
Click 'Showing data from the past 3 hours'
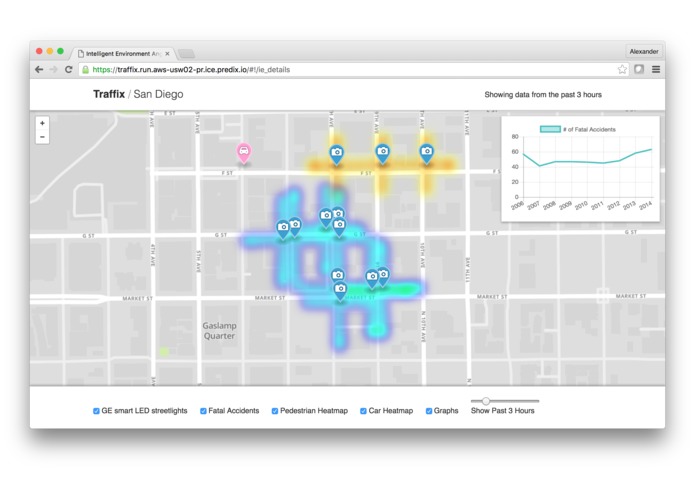[x=543, y=95]
